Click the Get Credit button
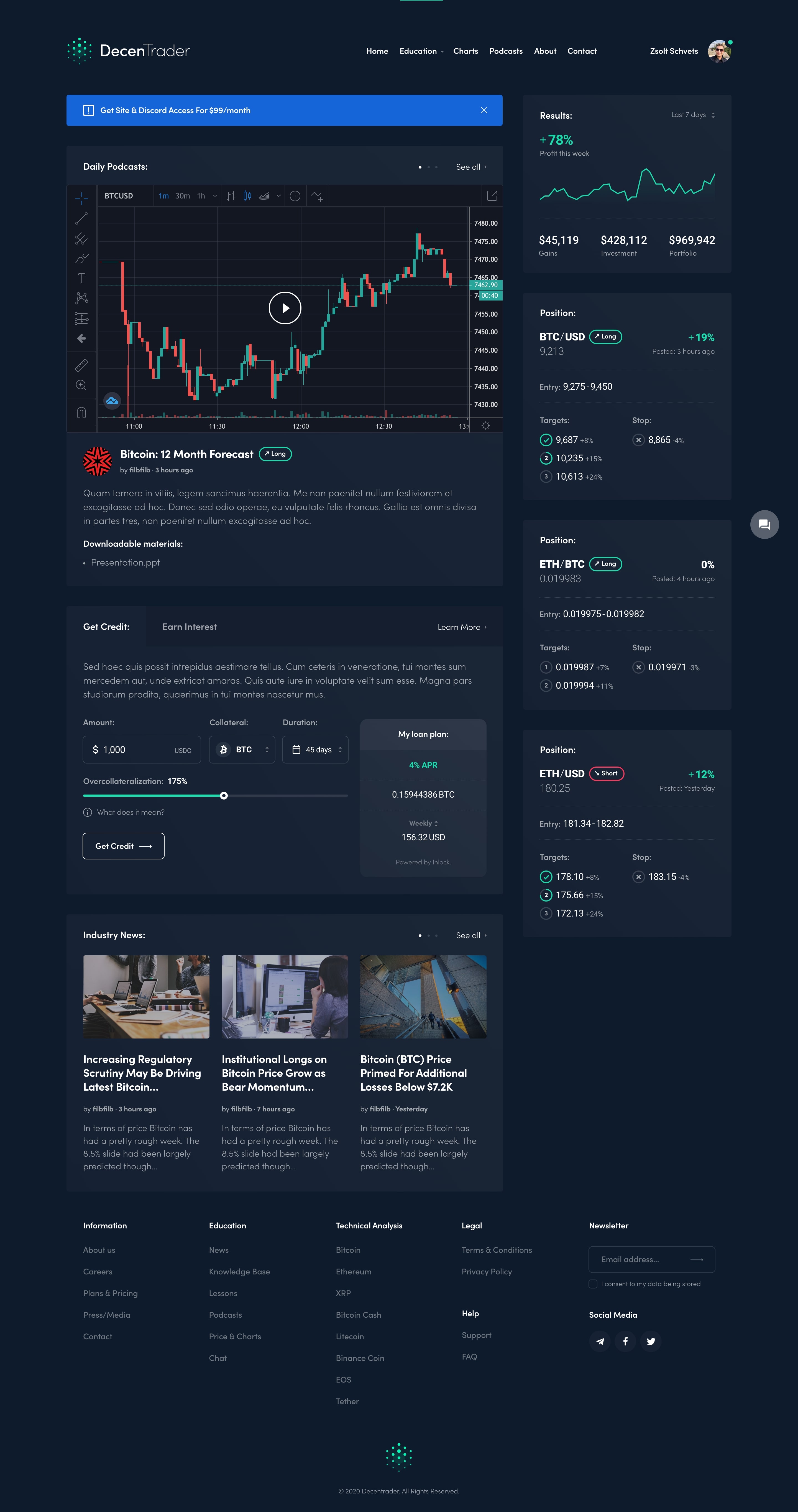The width and height of the screenshot is (798, 1512). (123, 846)
